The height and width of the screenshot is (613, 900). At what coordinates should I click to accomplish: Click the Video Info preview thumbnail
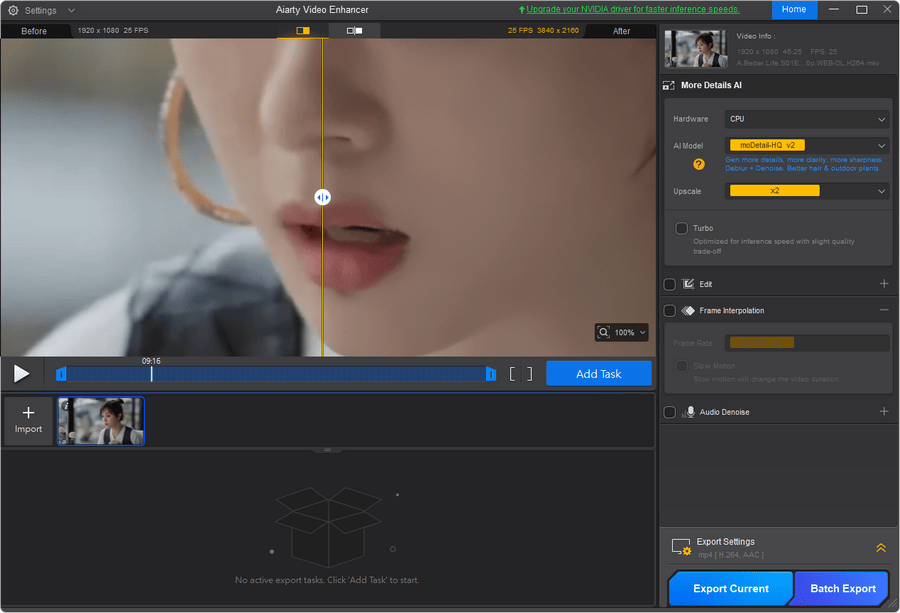click(x=696, y=49)
